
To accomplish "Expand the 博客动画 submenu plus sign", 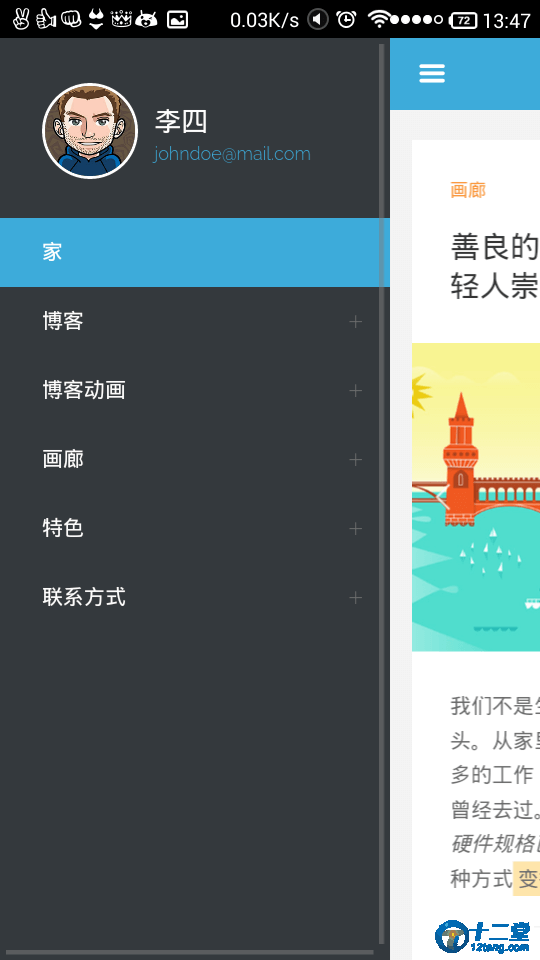I will [355, 391].
